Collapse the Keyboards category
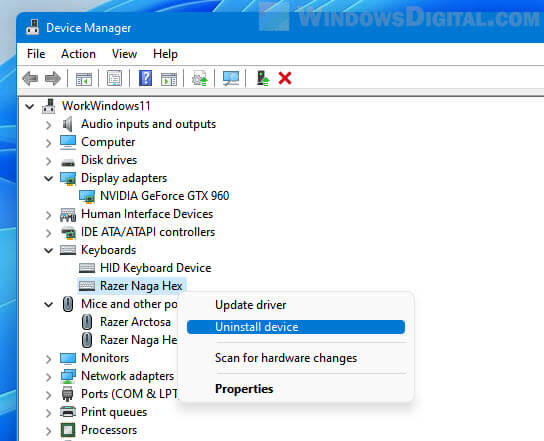Screen dimensions: 544x441 [49, 251]
